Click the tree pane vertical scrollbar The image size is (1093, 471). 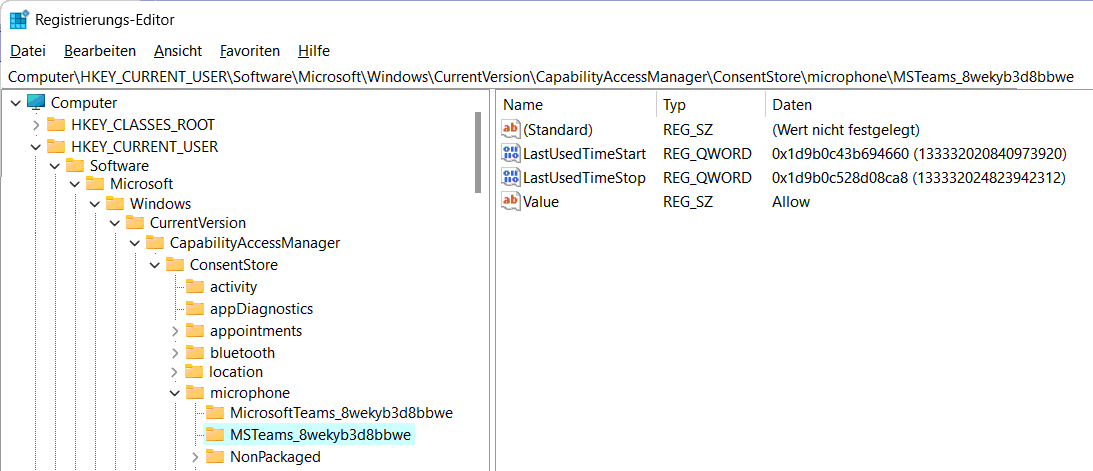coord(478,152)
